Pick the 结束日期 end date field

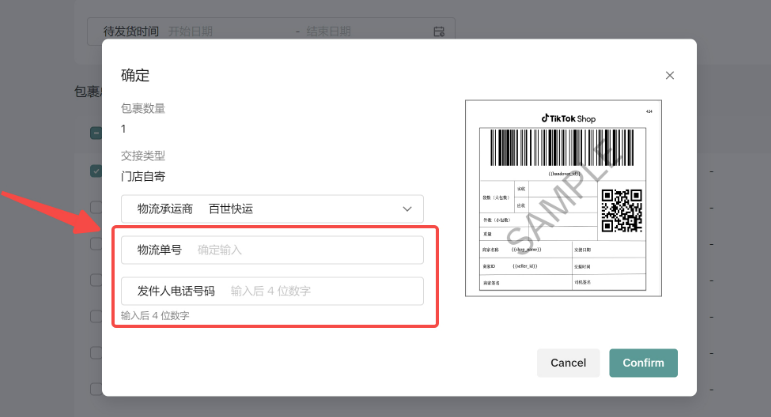pos(336,32)
